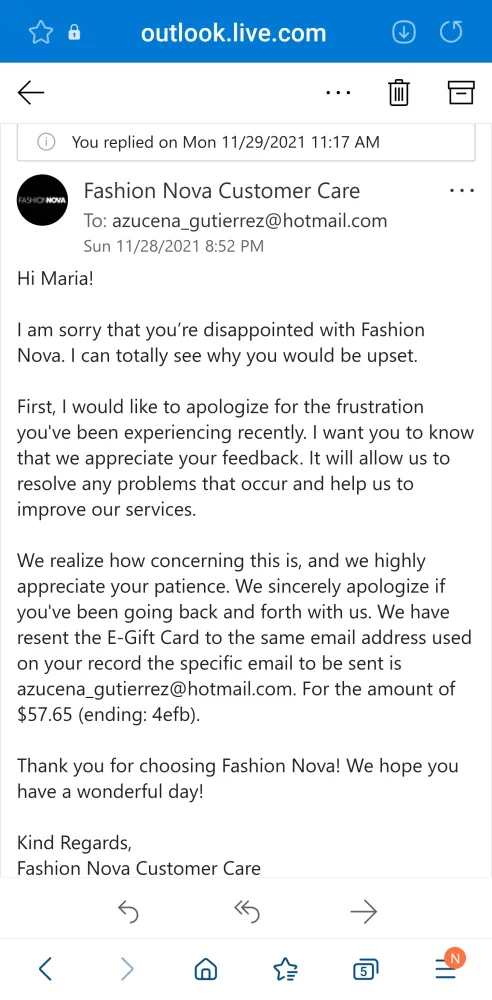Viewport: 492px width, 1000px height.
Task: Reply all to this message
Action: [246, 912]
